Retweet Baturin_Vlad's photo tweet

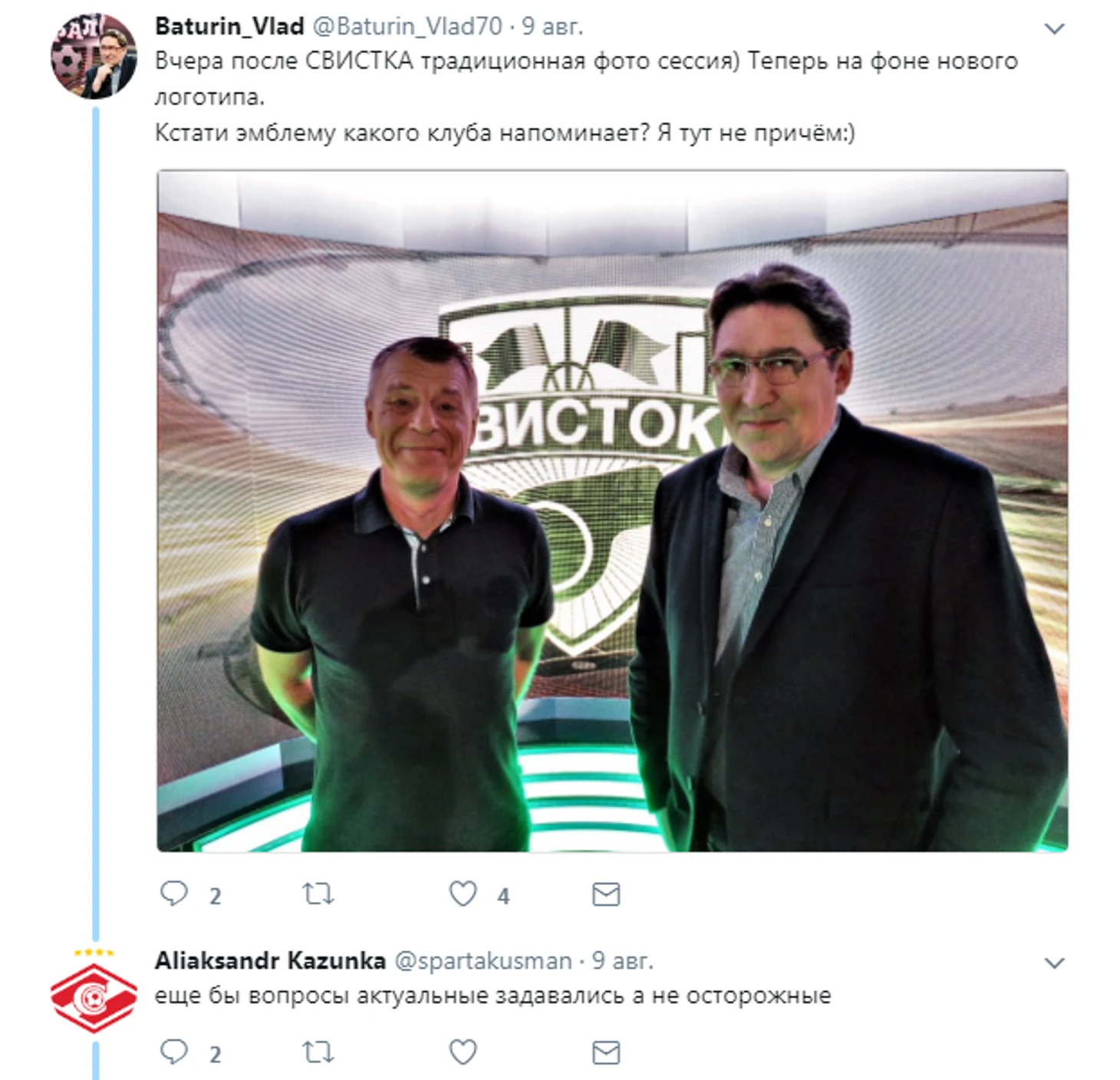[318, 894]
